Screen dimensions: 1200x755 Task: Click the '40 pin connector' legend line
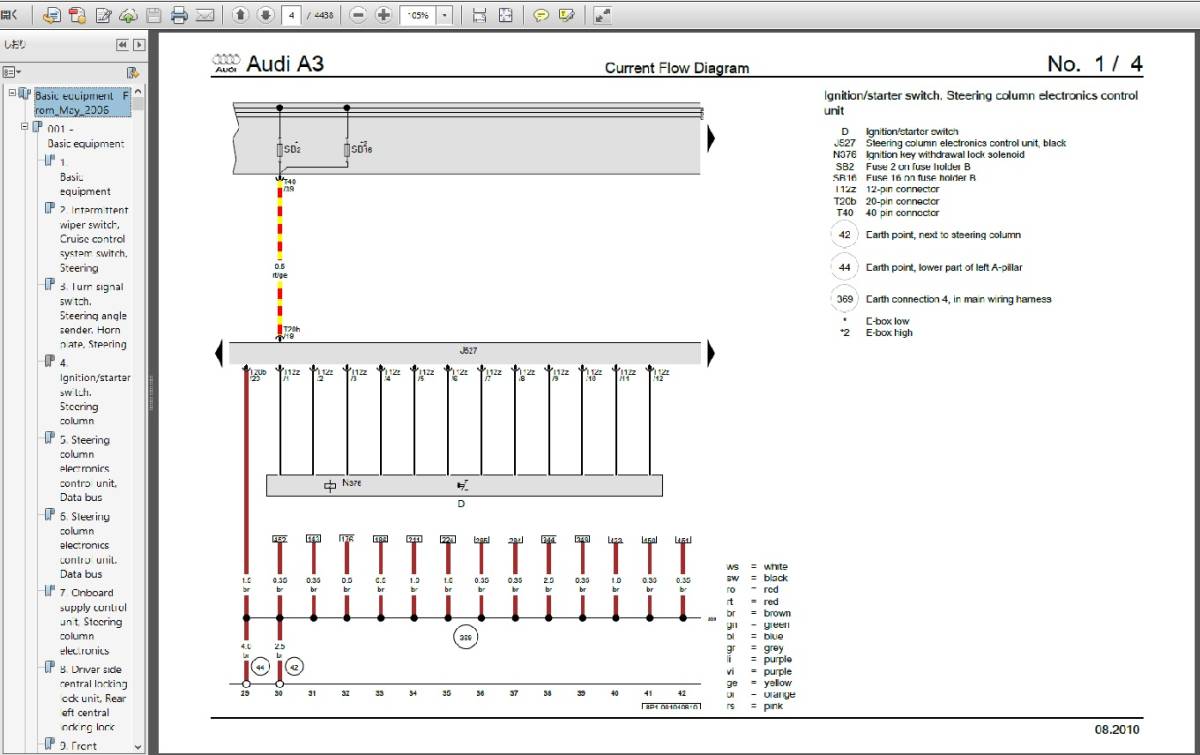pos(902,213)
